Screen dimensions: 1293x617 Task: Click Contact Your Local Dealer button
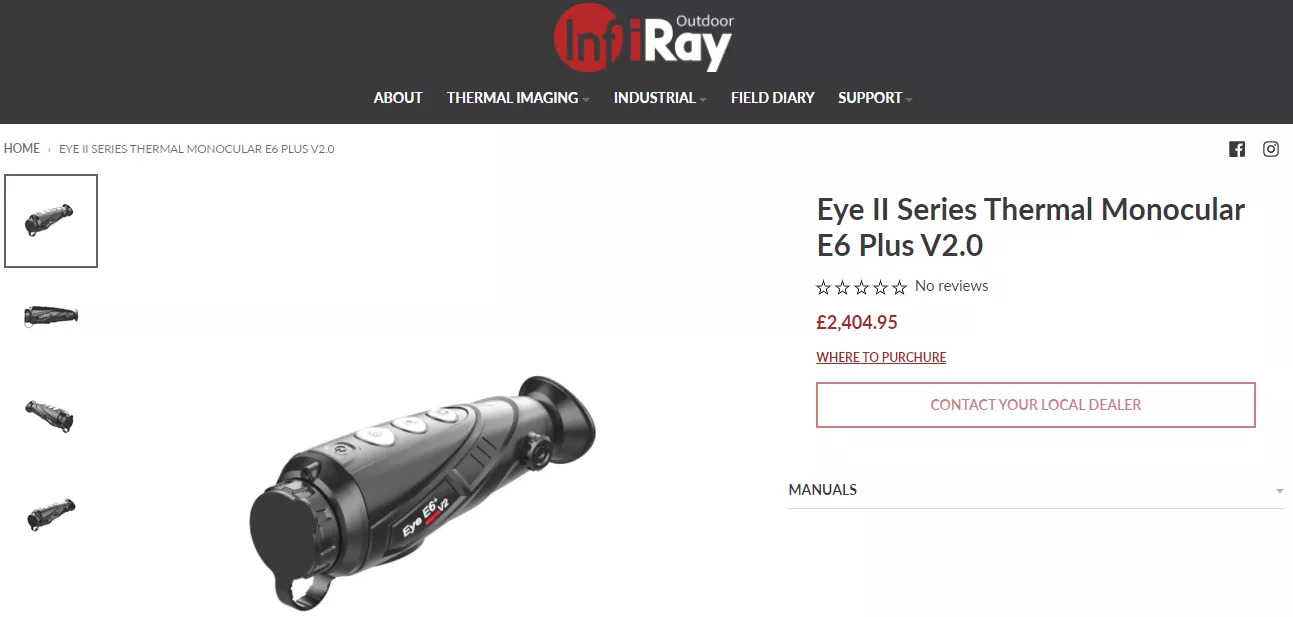(1036, 405)
